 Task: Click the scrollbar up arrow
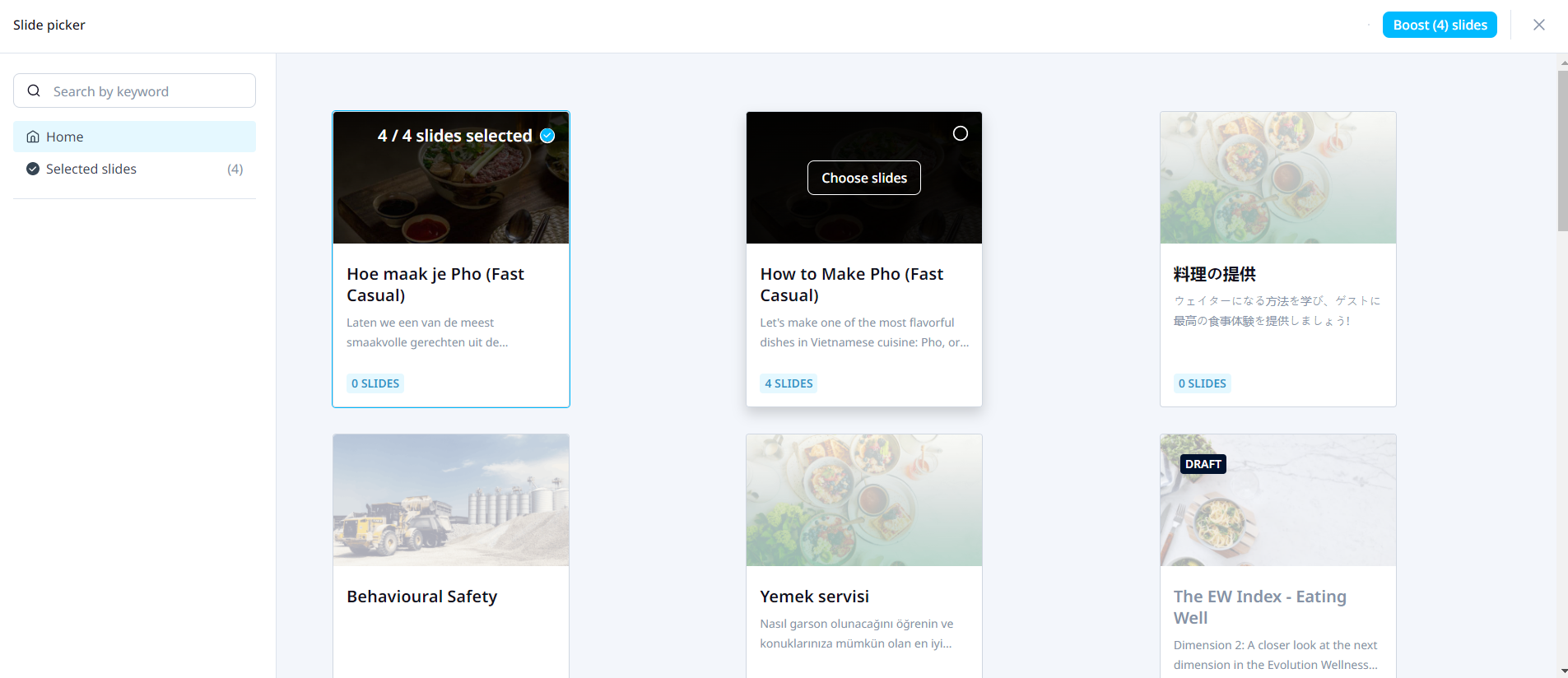[x=1562, y=62]
